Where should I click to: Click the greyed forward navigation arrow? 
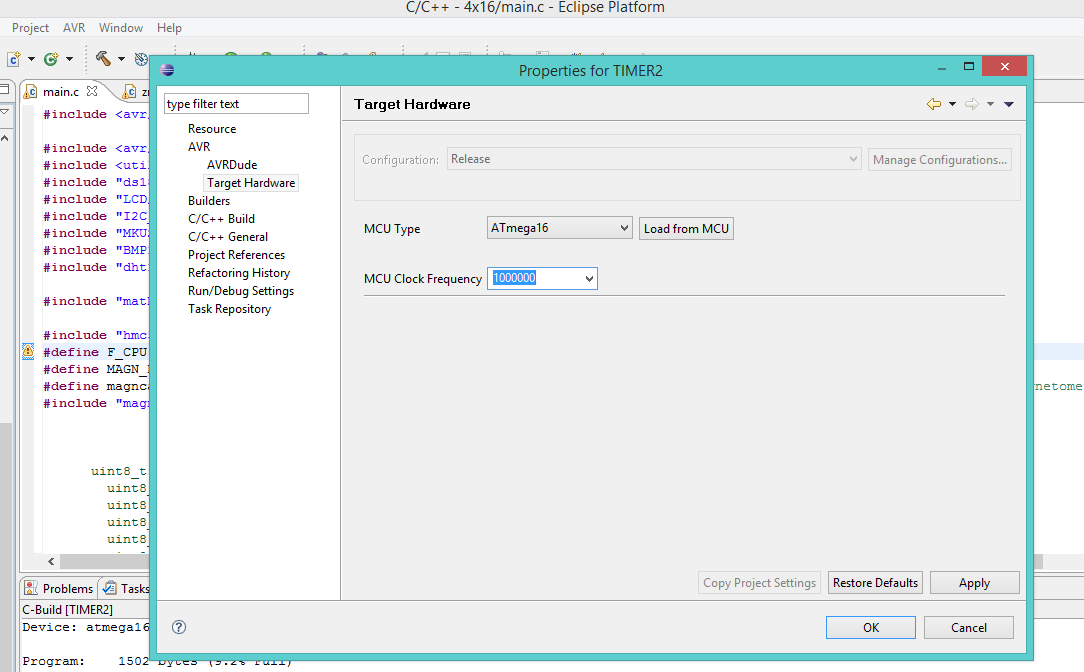[972, 104]
